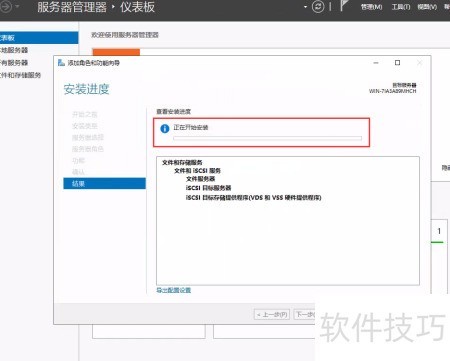Screen dimensions: 450x361
Task: Click the 上一步(P) button
Action: coord(272,314)
